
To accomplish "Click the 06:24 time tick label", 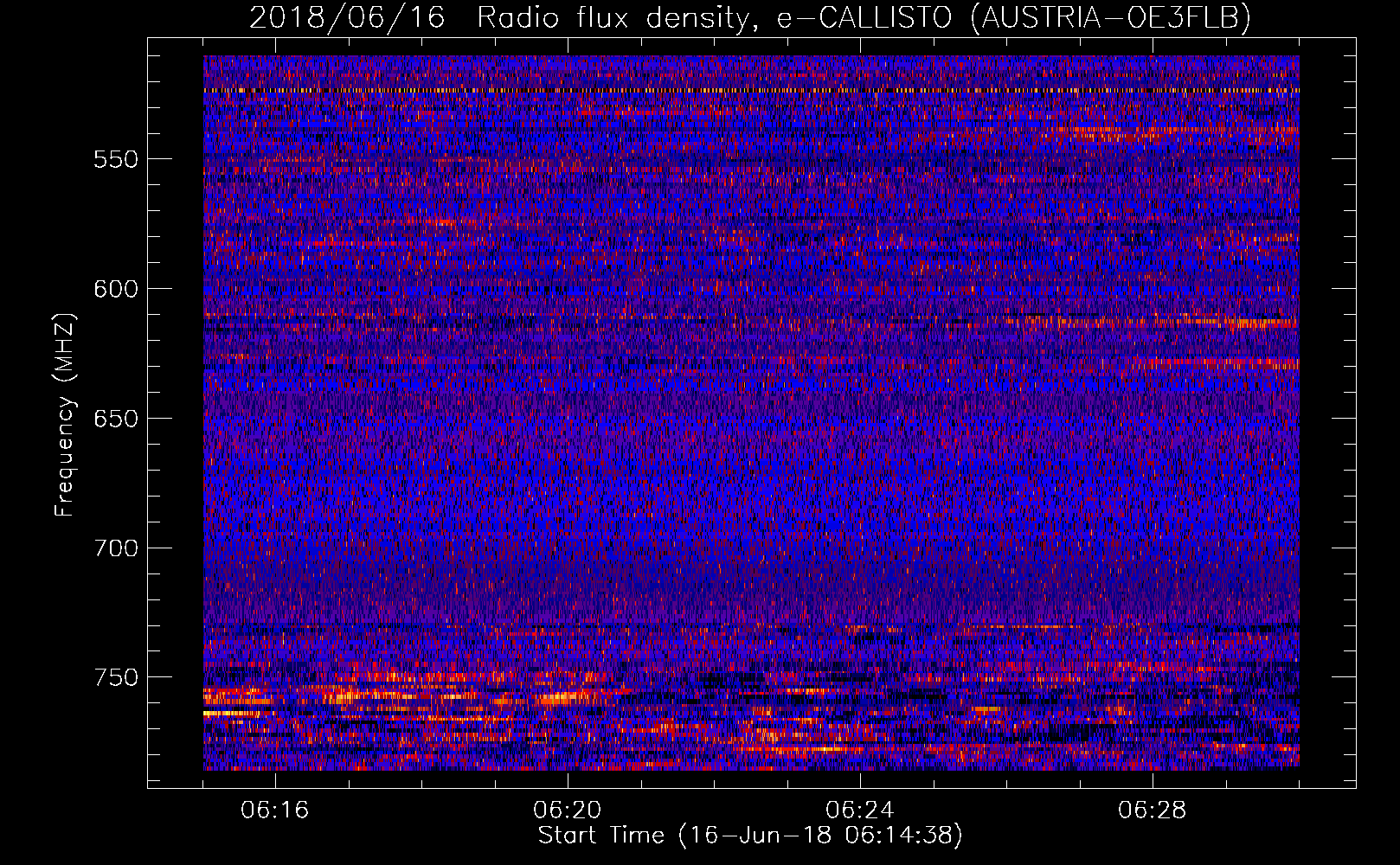I will click(x=860, y=811).
